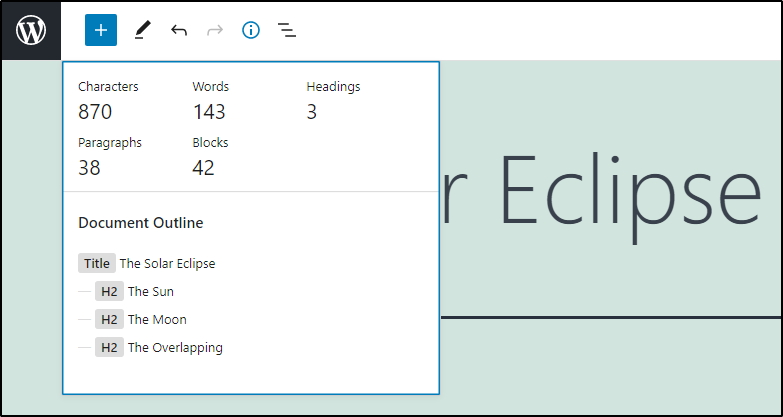Click the Title badge in outline
783x417 pixels.
[x=97, y=263]
